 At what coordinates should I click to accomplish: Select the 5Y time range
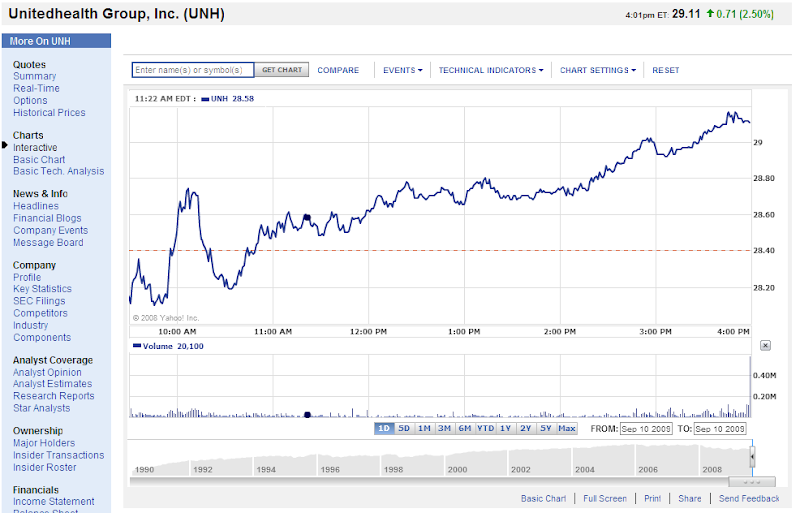coord(546,428)
